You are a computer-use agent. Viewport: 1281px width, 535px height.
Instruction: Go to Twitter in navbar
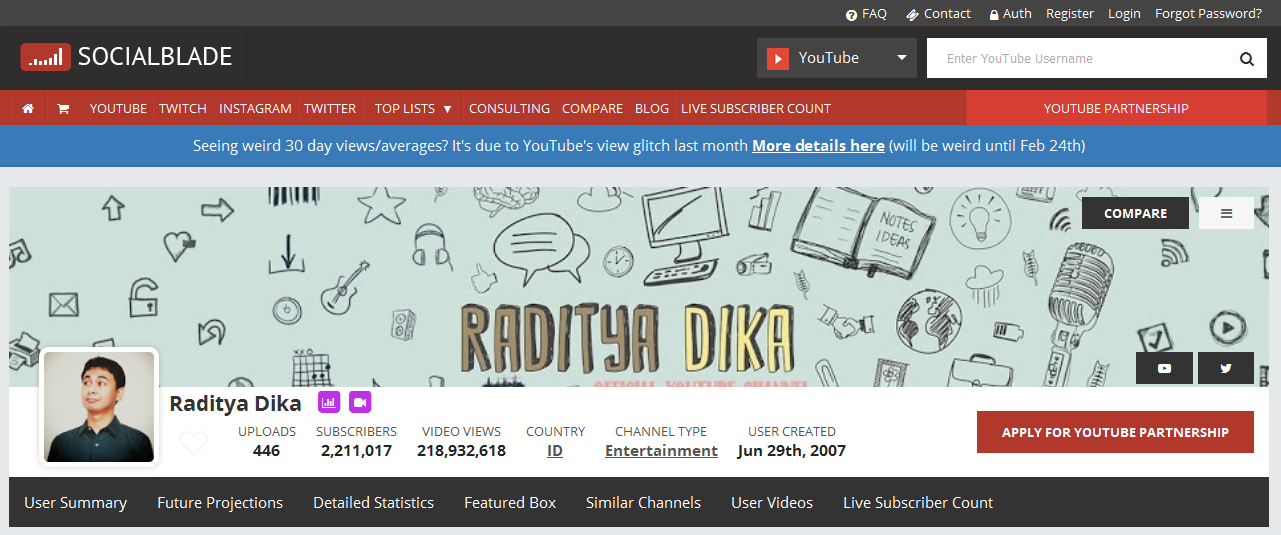click(x=330, y=108)
